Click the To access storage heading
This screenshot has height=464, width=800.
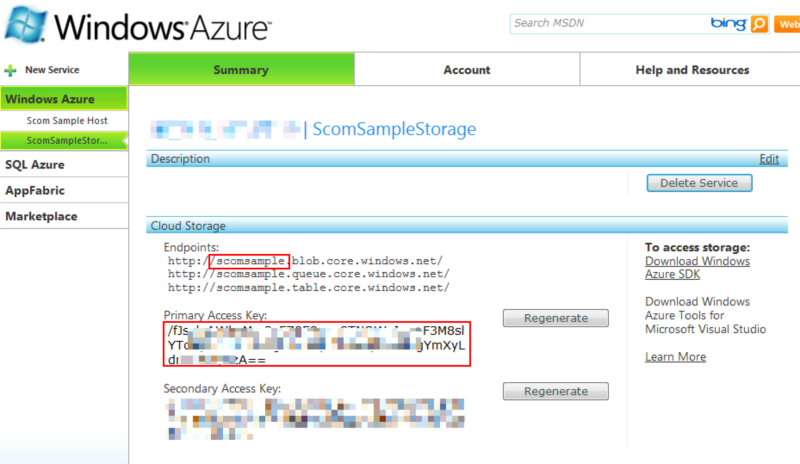[697, 247]
